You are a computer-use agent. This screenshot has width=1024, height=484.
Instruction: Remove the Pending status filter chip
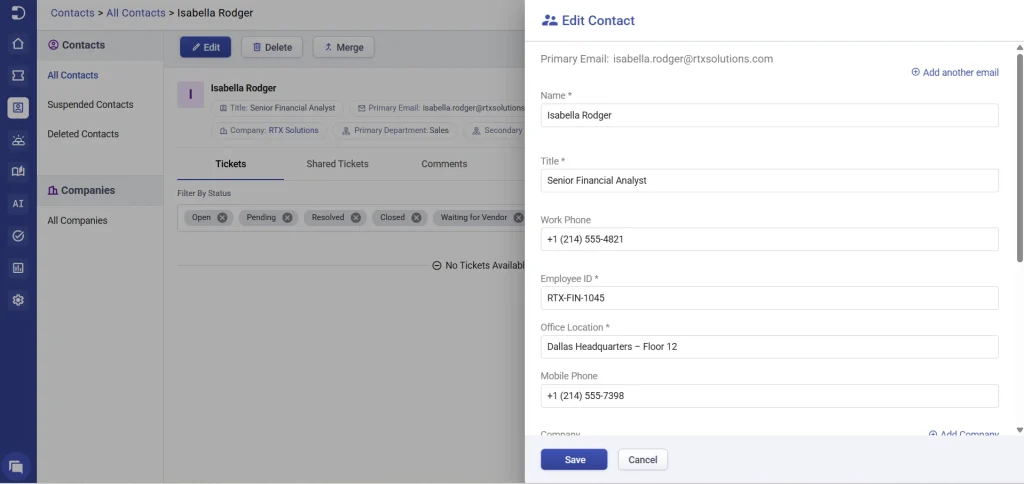(287, 217)
